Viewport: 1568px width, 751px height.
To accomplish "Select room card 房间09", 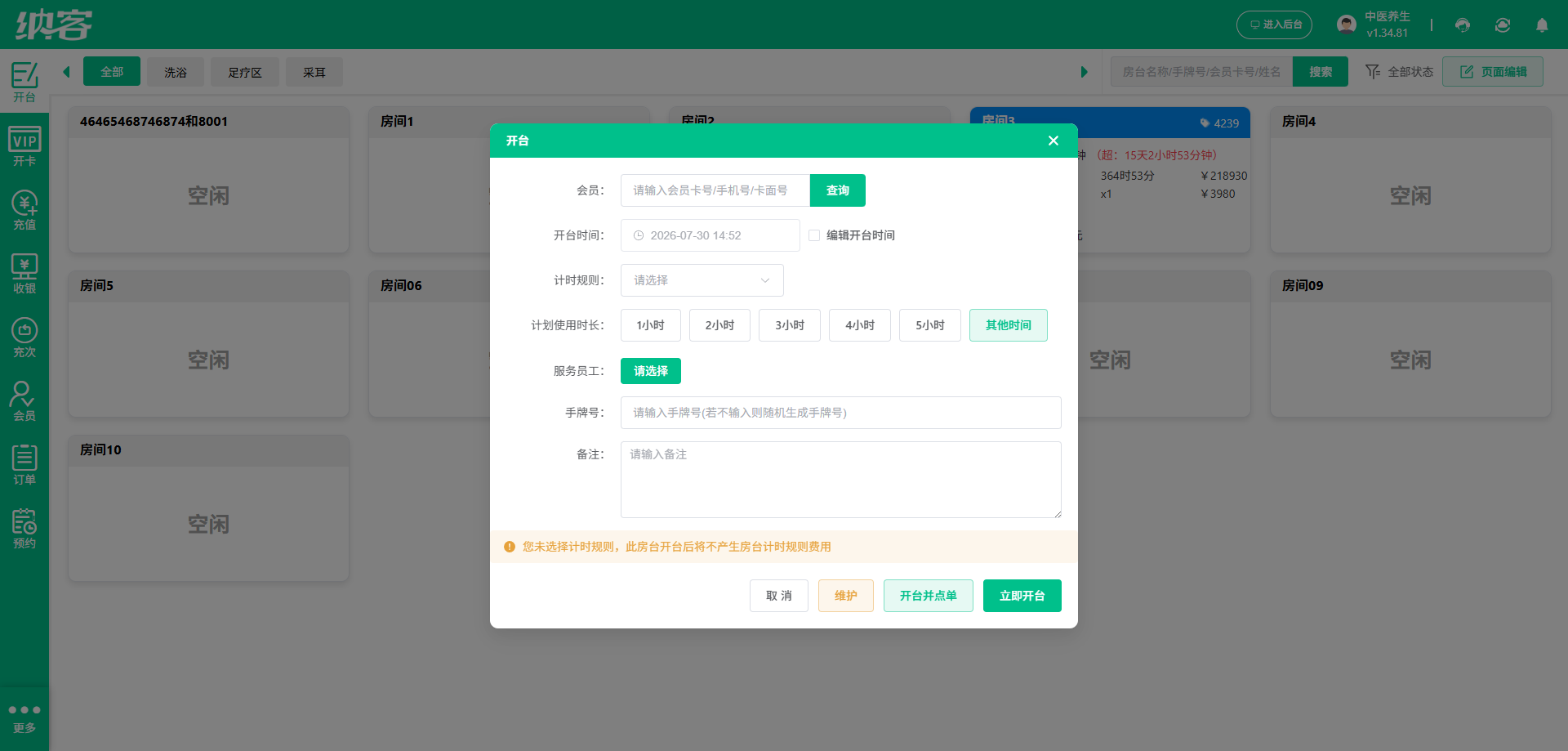I will click(x=1410, y=344).
